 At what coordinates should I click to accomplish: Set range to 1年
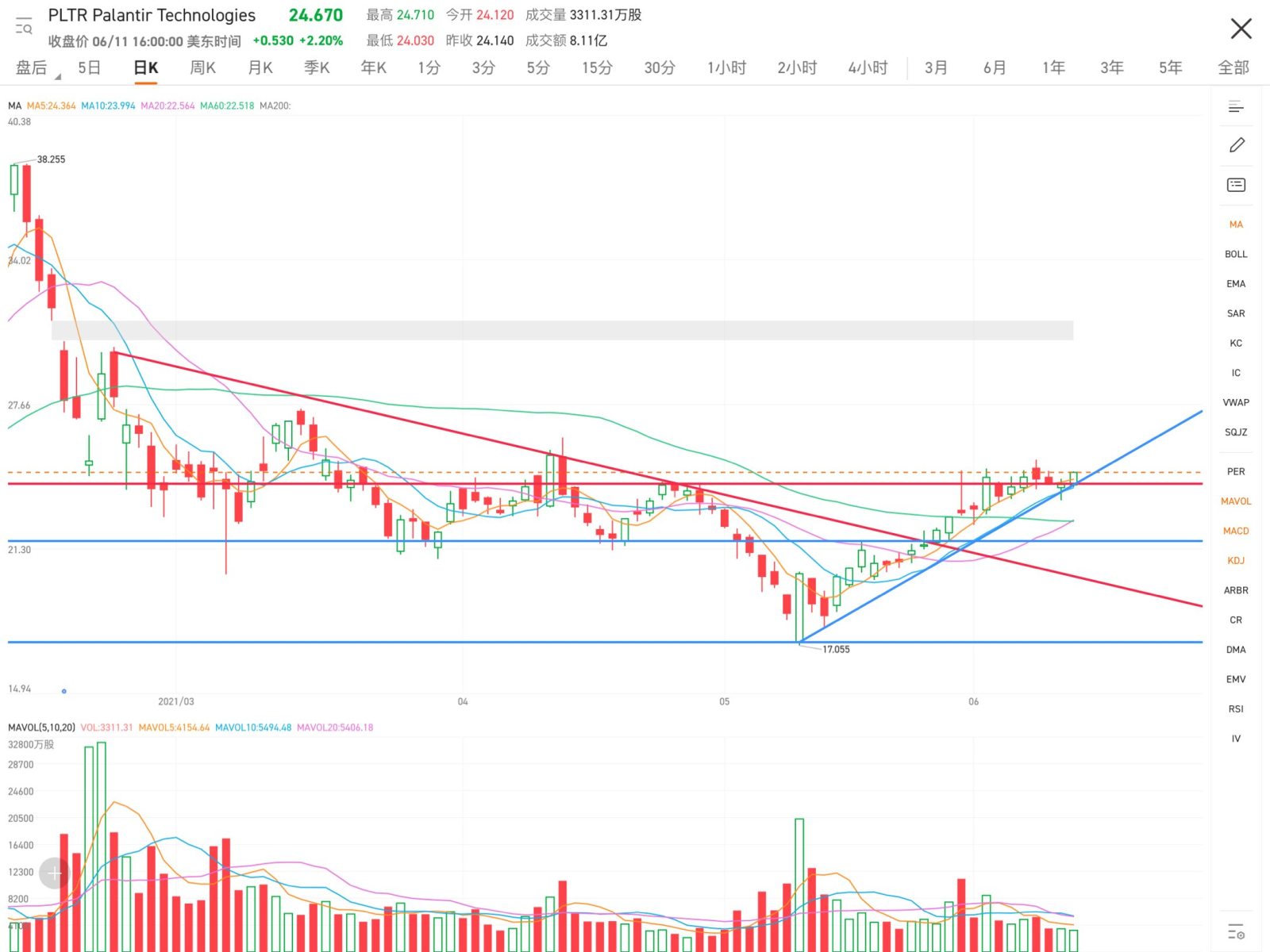(x=1053, y=68)
